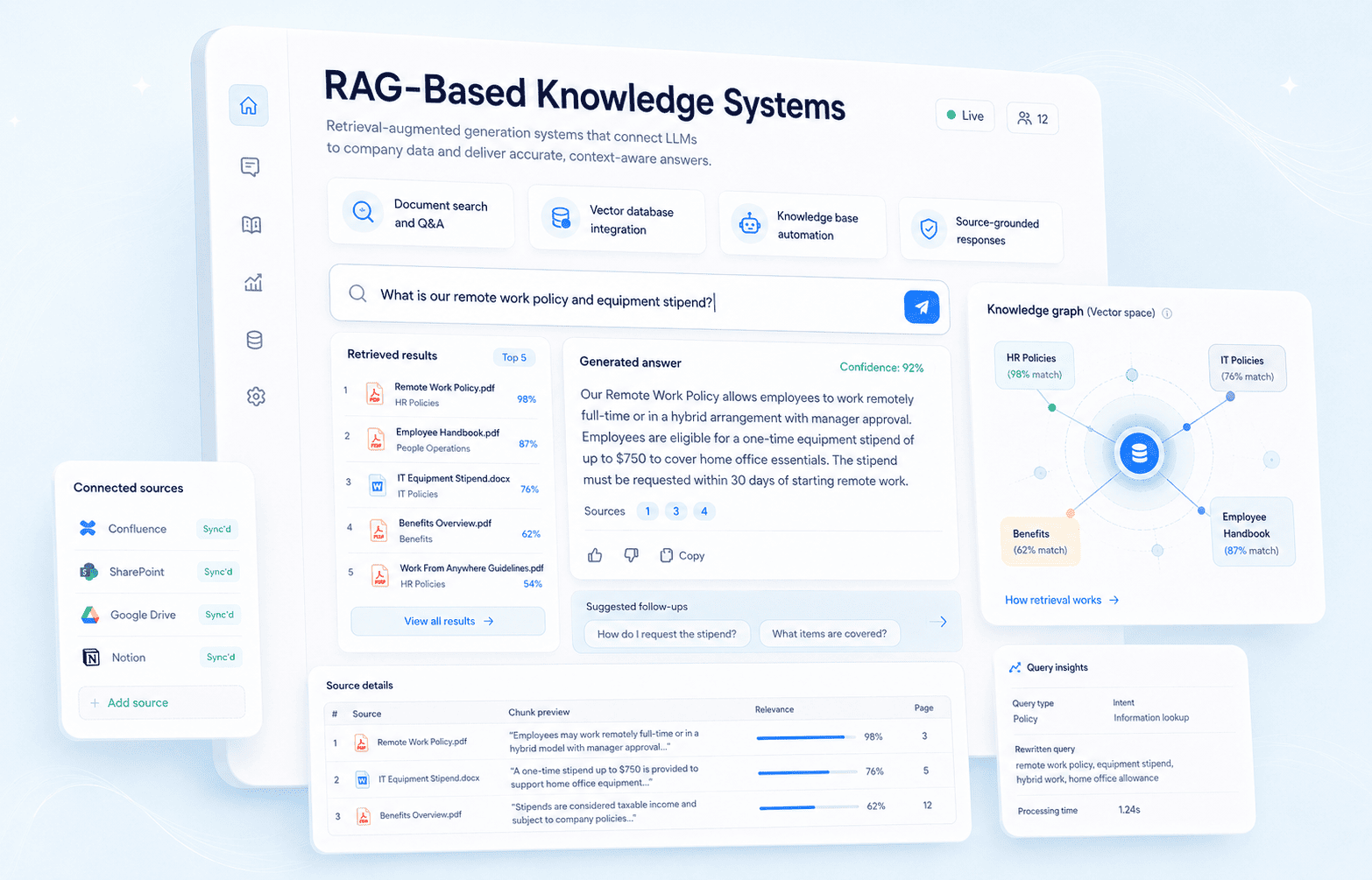1372x880 pixels.
Task: Click the 98% relevance bar for Remote Work Policy.pdf
Action: pyautogui.click(x=807, y=737)
